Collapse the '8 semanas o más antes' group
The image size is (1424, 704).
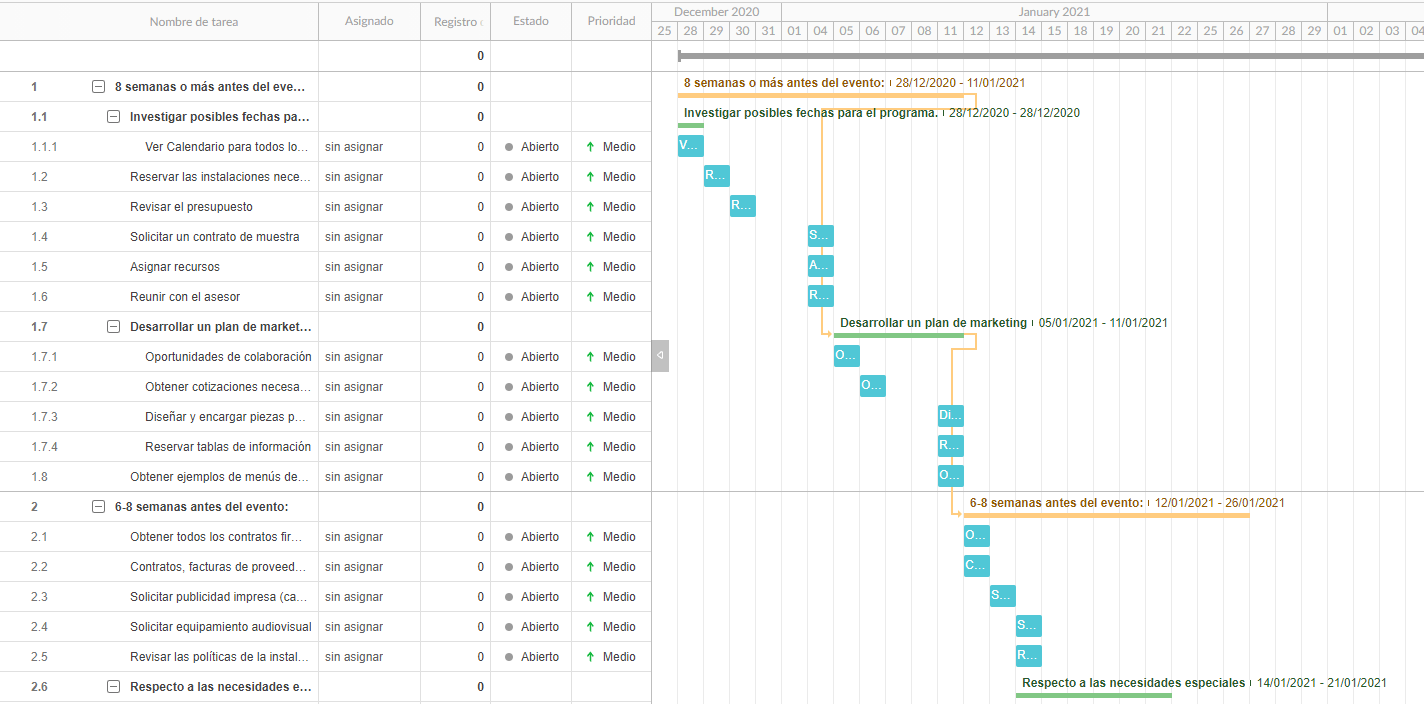pos(98,87)
